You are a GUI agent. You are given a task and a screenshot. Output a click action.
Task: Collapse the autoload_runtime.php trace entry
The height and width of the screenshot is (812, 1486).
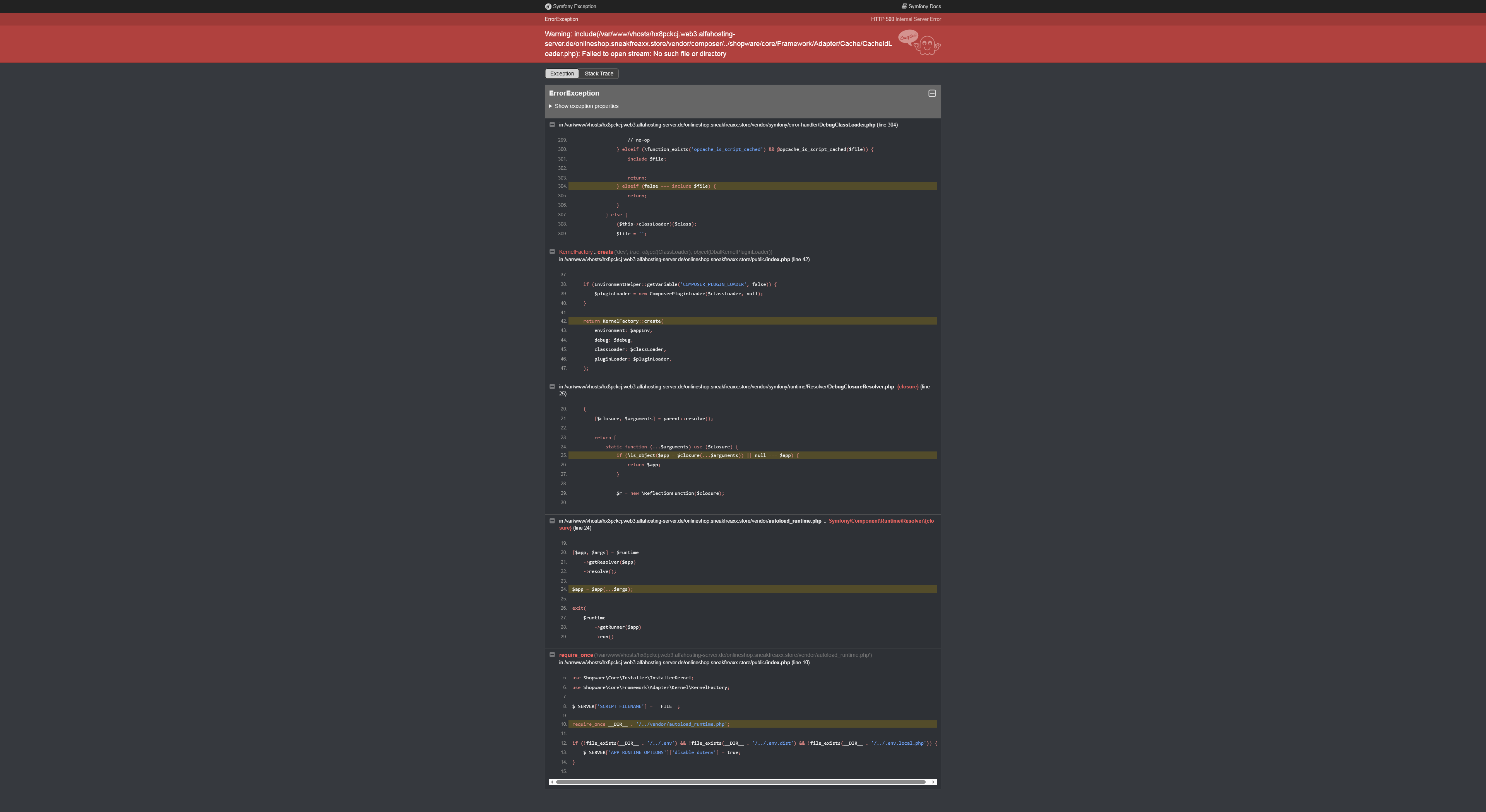[x=552, y=521]
